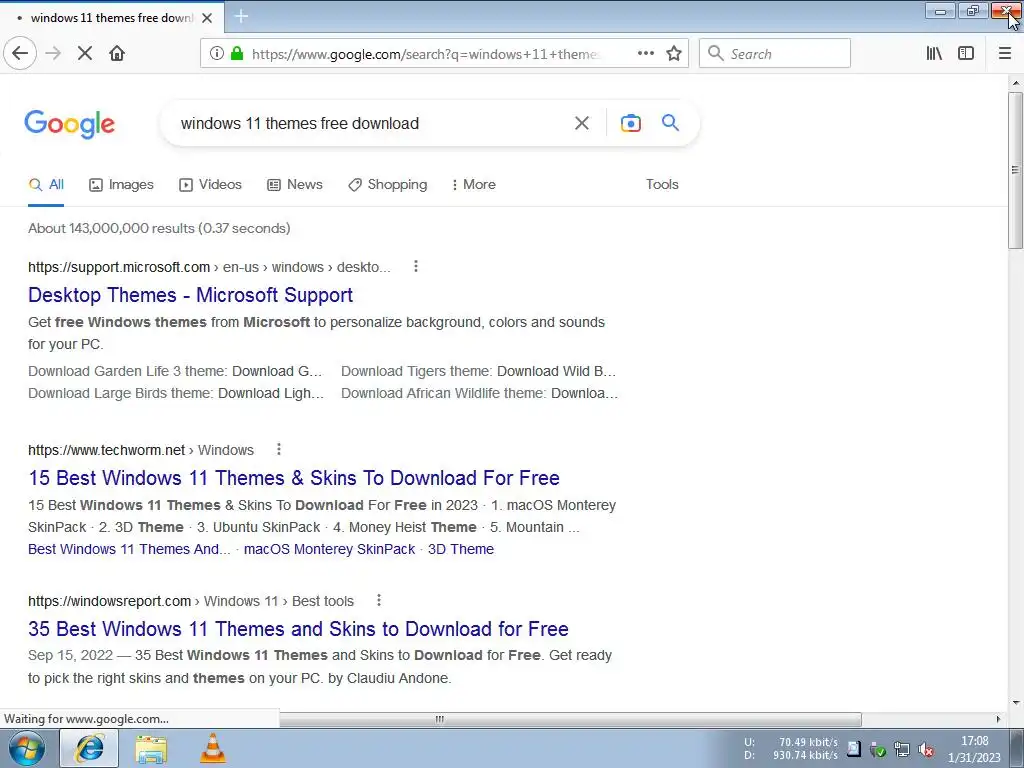Viewport: 1024px width, 768px height.
Task: Switch to Images results
Action: click(121, 185)
